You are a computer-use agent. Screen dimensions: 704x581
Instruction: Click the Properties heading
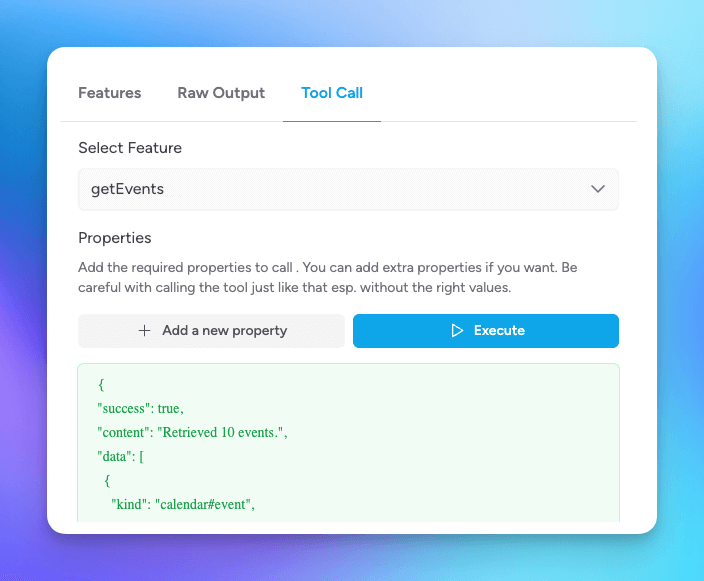(115, 238)
